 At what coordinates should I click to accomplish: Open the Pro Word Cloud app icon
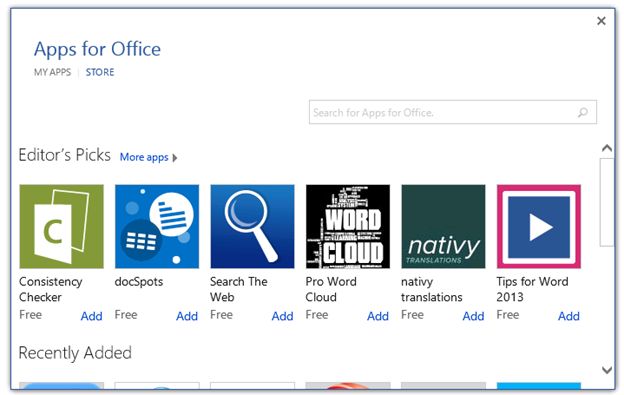[x=348, y=226]
